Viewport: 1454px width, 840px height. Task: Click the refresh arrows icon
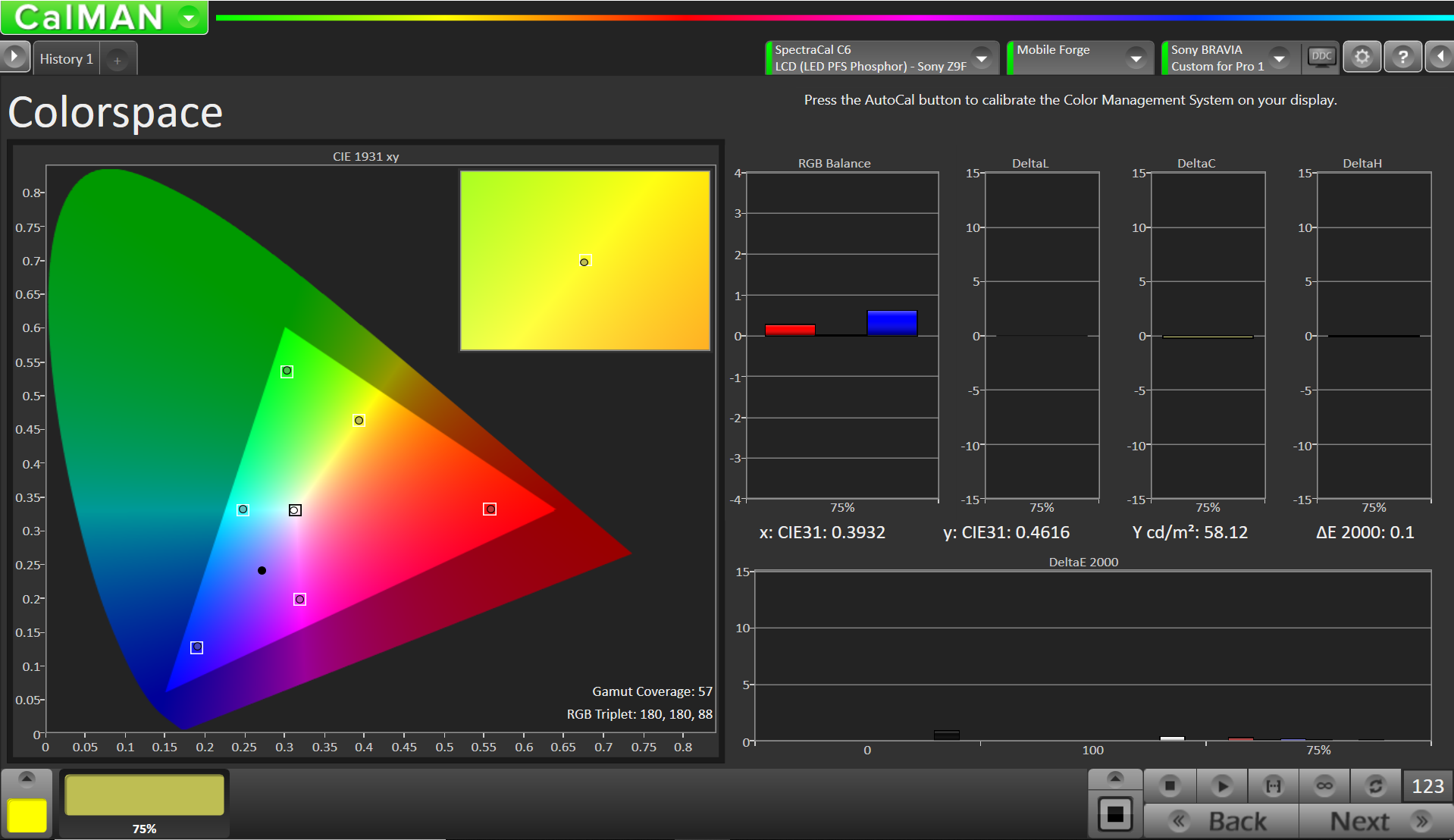1375,786
